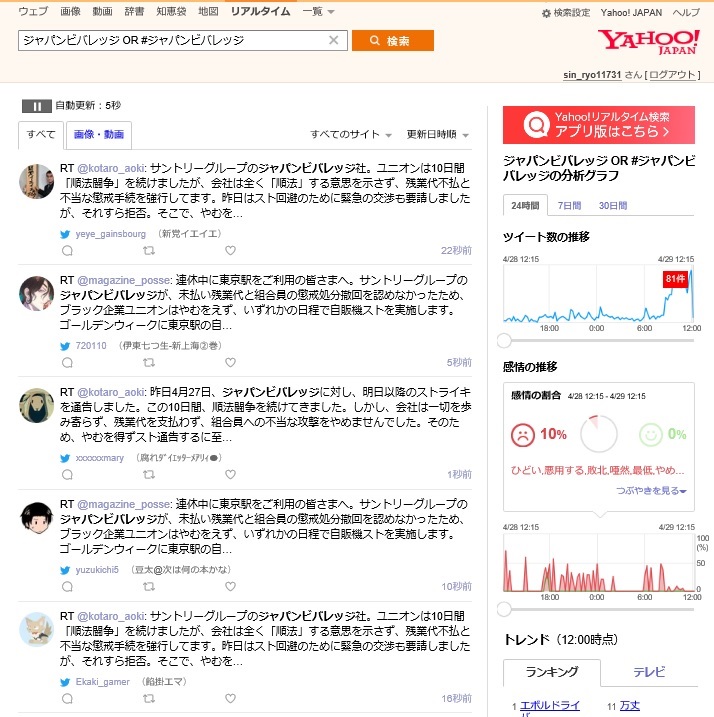Select the ウェブ search tab

[33, 11]
